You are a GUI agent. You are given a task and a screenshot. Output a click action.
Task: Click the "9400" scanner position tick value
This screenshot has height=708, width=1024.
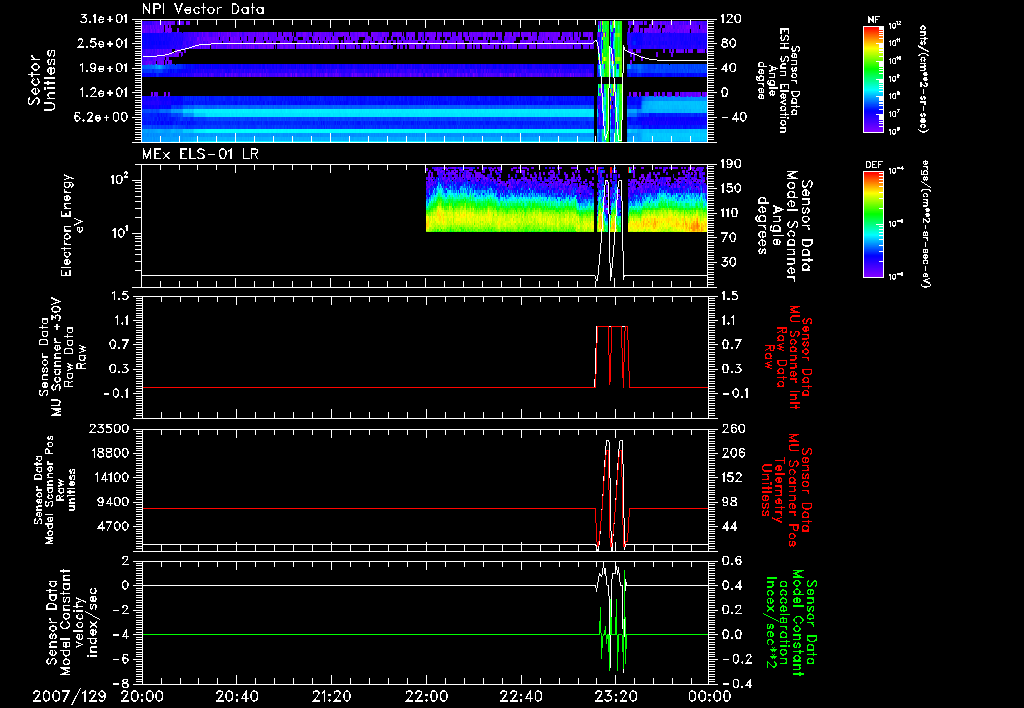[114, 502]
